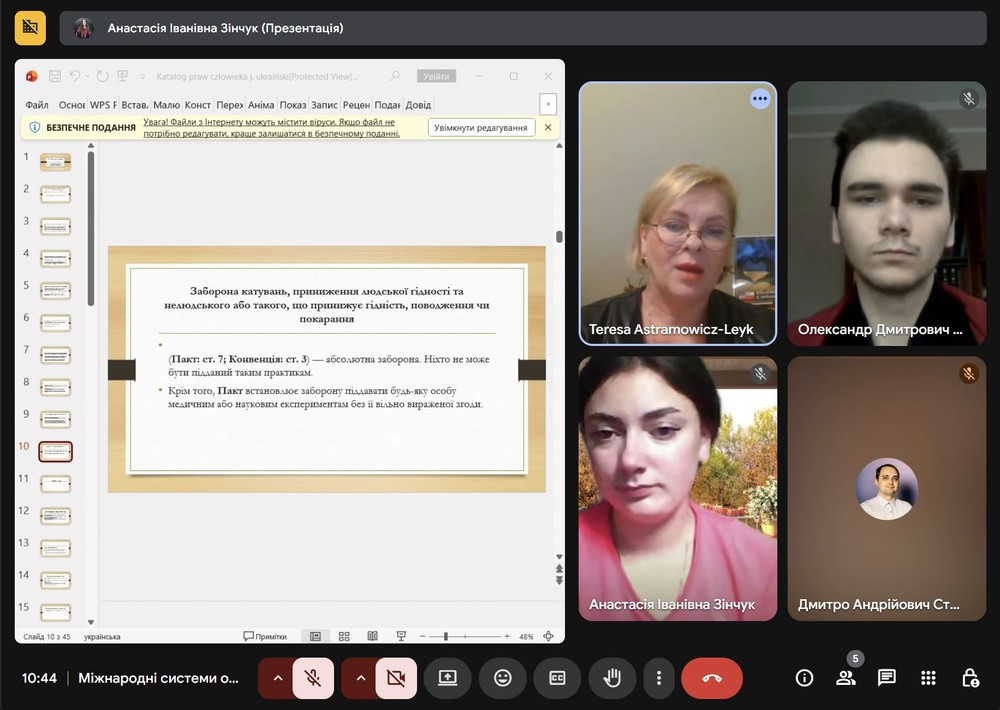The width and height of the screenshot is (1000, 710).
Task: Click the Примітки notes button
Action: click(x=265, y=636)
